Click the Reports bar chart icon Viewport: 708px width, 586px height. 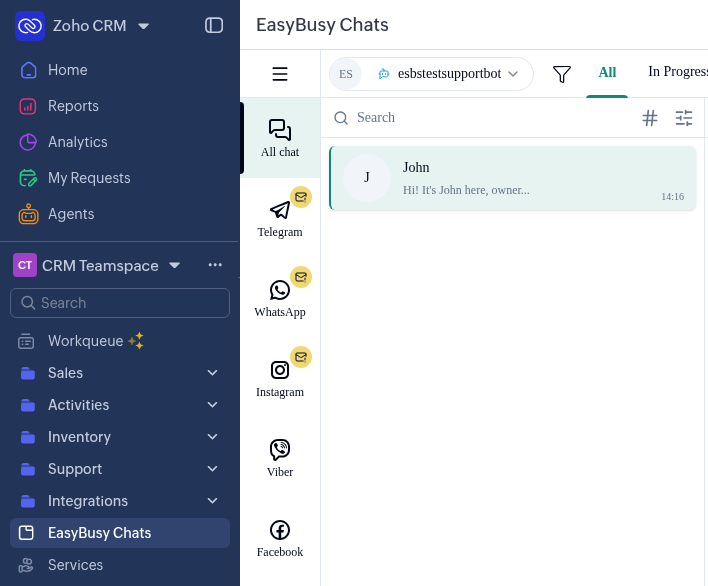[28, 107]
